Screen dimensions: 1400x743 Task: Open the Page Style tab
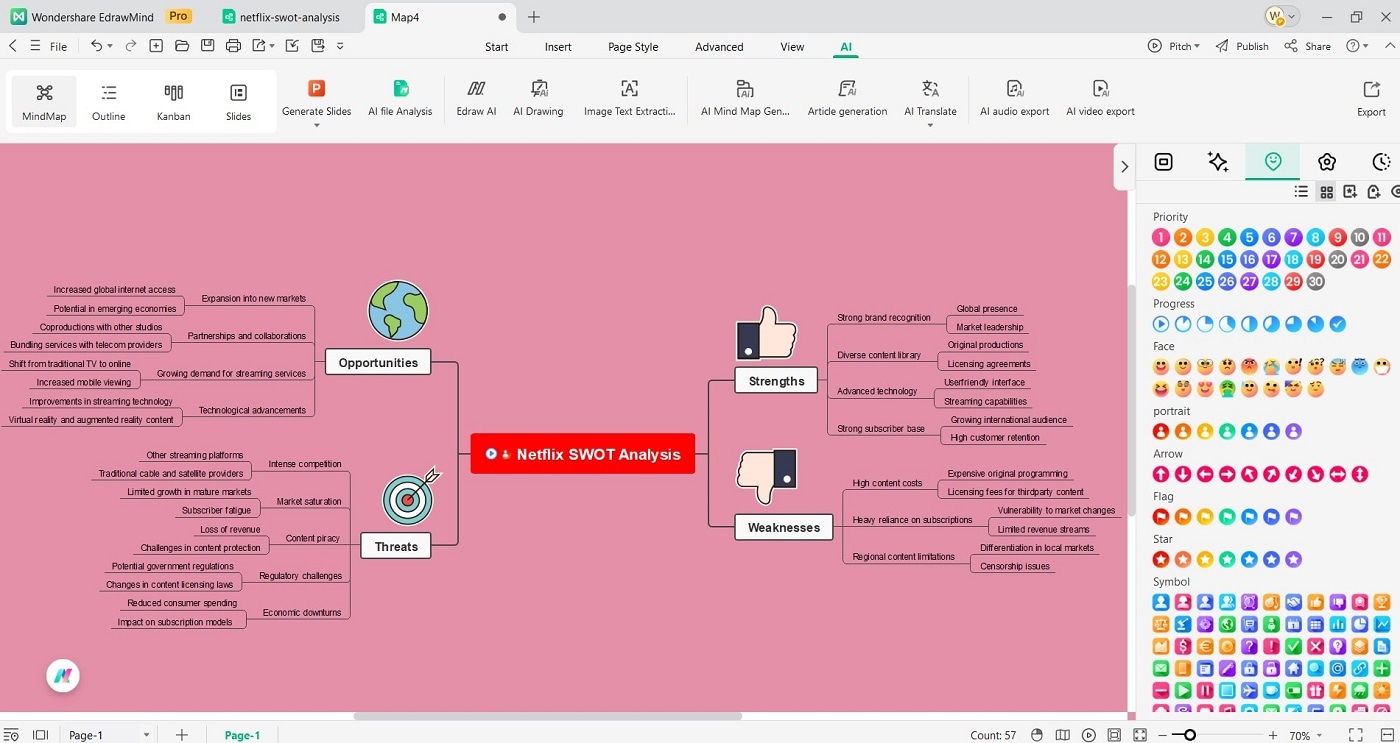(633, 47)
